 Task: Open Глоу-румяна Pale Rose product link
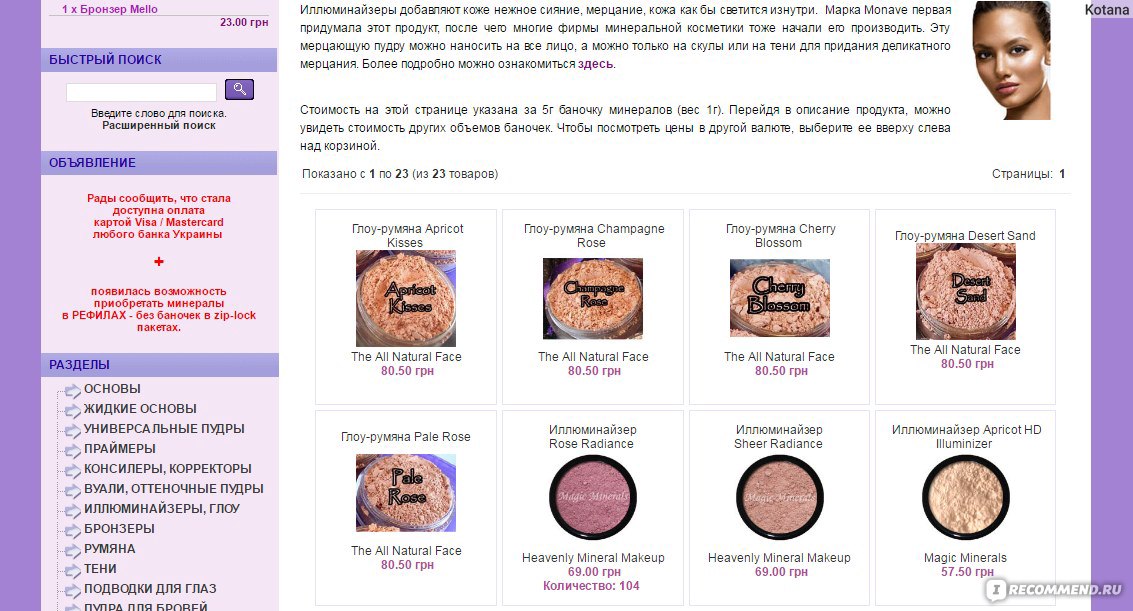405,437
